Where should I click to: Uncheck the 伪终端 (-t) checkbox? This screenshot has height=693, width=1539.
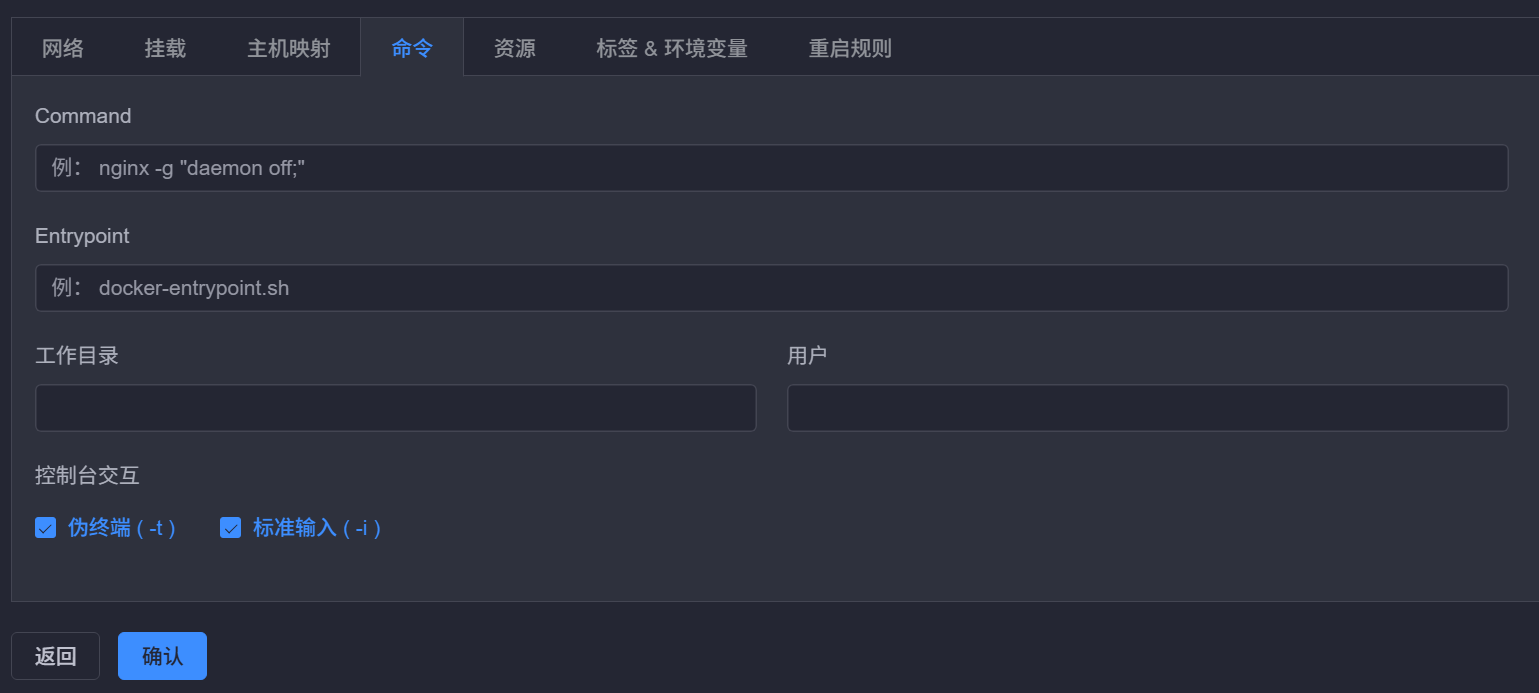click(x=45, y=528)
